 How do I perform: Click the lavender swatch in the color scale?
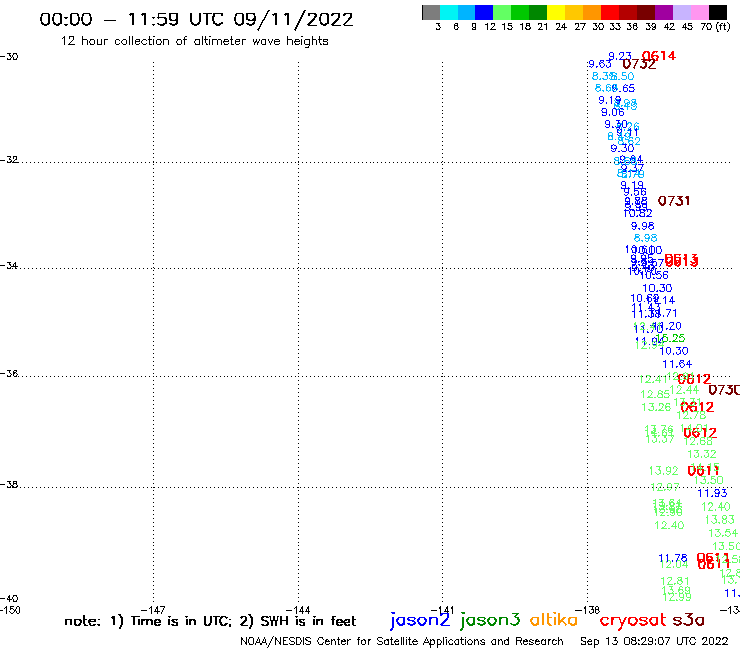coord(681,12)
